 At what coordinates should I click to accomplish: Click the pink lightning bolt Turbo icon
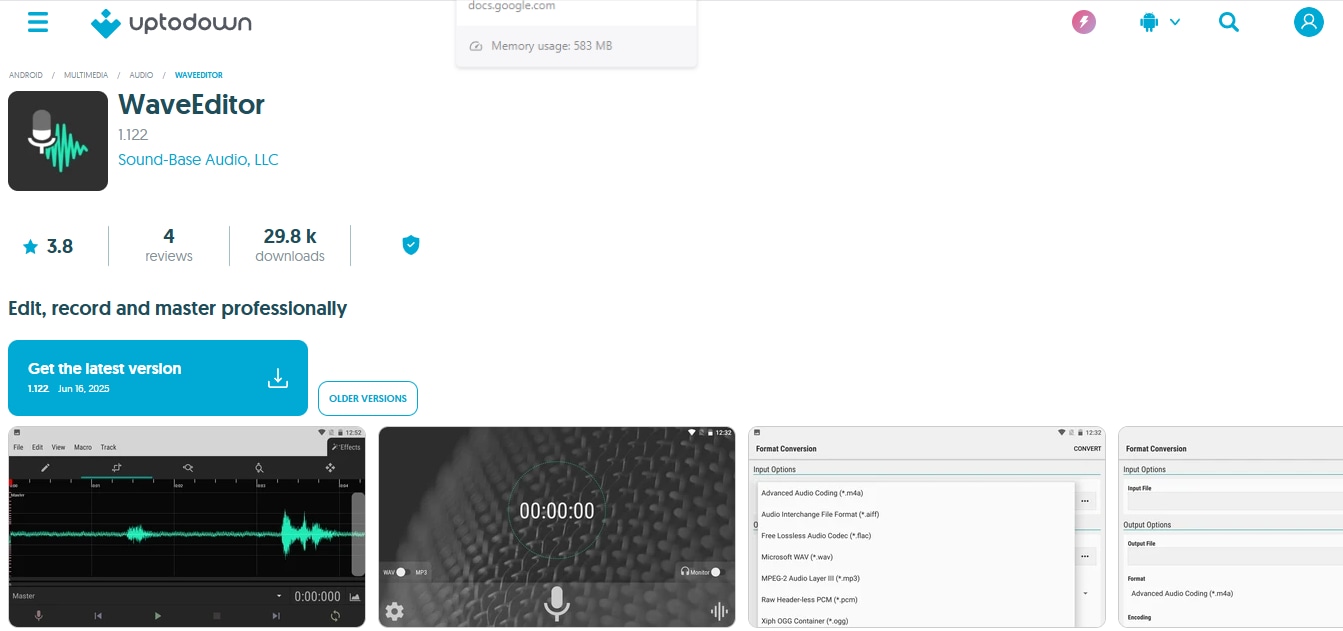coord(1084,22)
